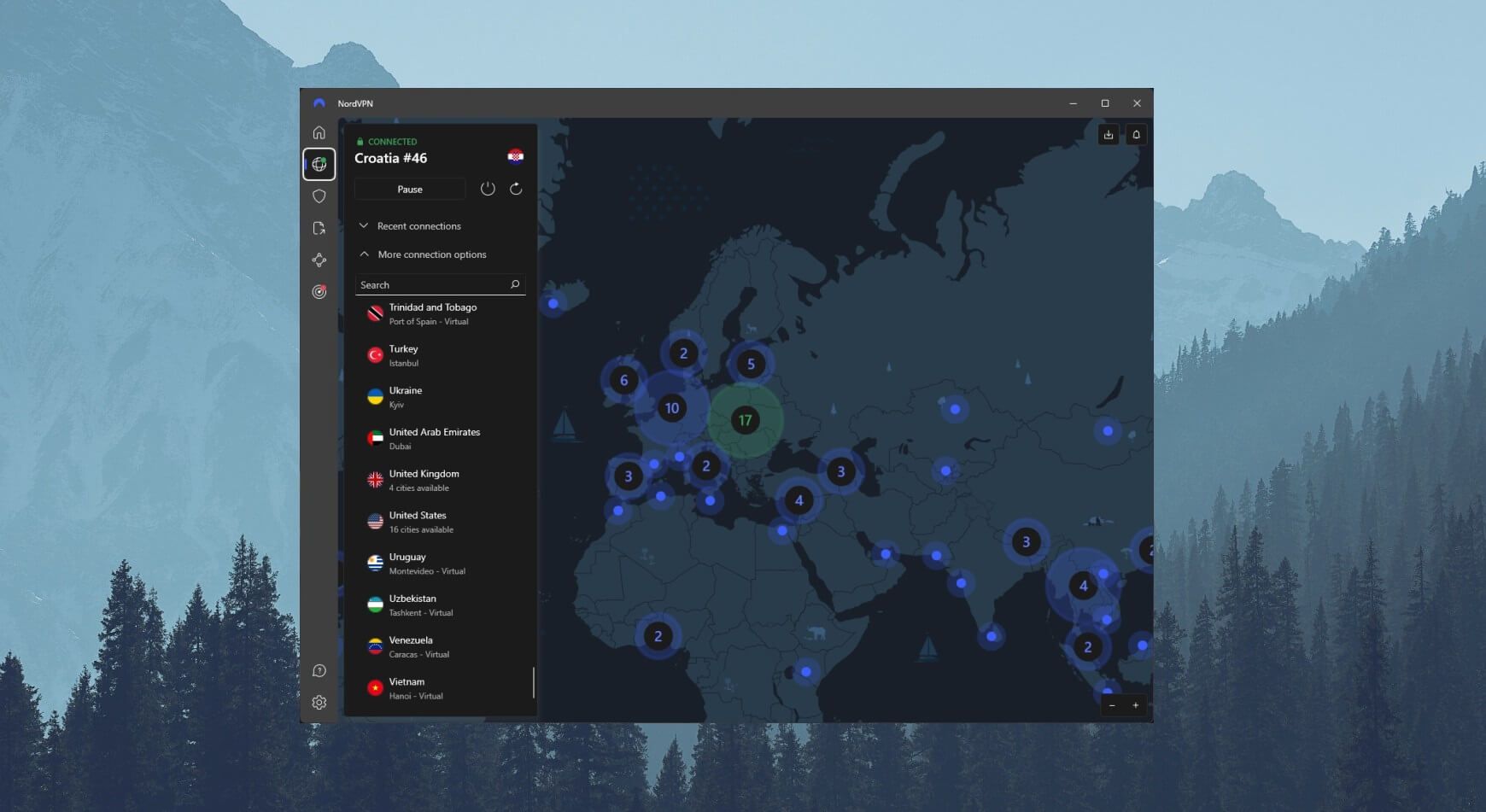
Task: Select Uruguay Montevideo virtual server
Action: pyautogui.click(x=440, y=564)
